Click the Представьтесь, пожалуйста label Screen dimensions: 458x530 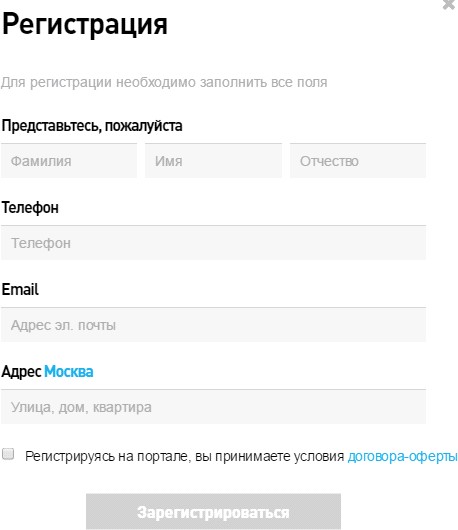(x=92, y=126)
